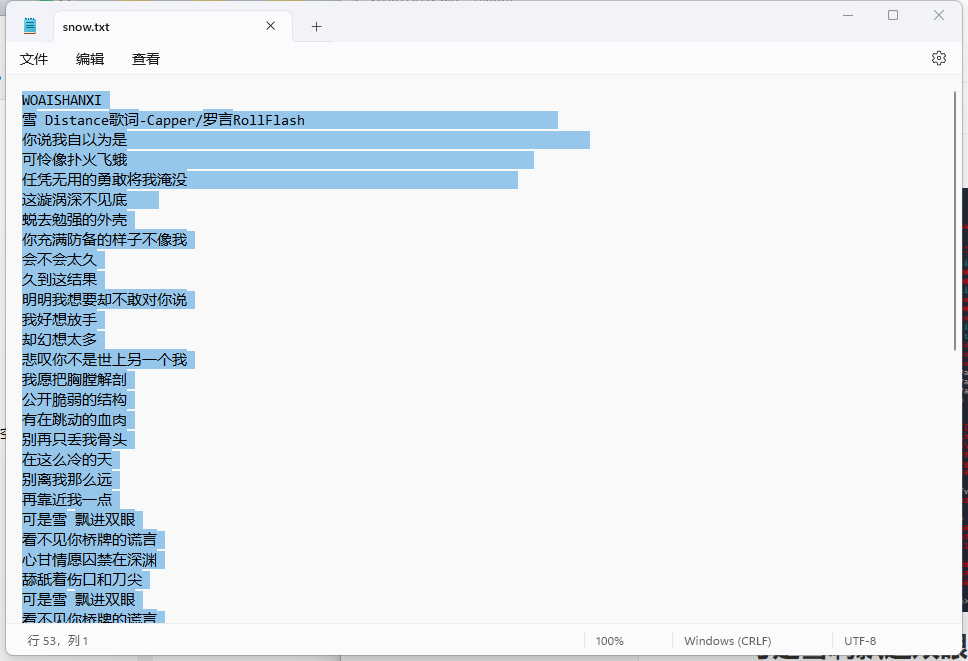Click Windows (CRLF) line ending indicator

pos(727,641)
